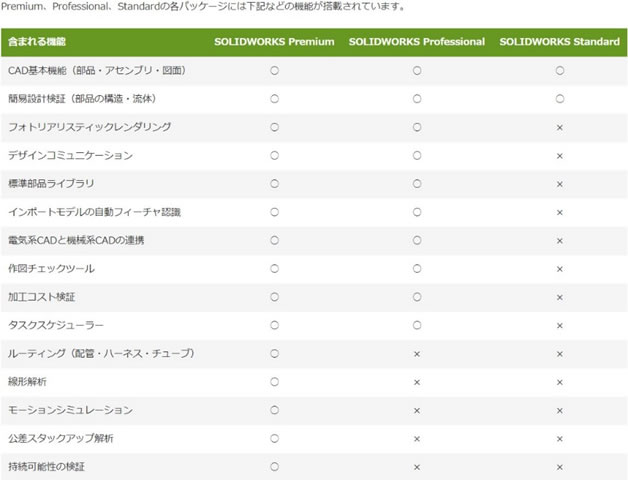The width and height of the screenshot is (628, 480).
Task: Select the 線形解析 row label
Action: pyautogui.click(x=27, y=381)
